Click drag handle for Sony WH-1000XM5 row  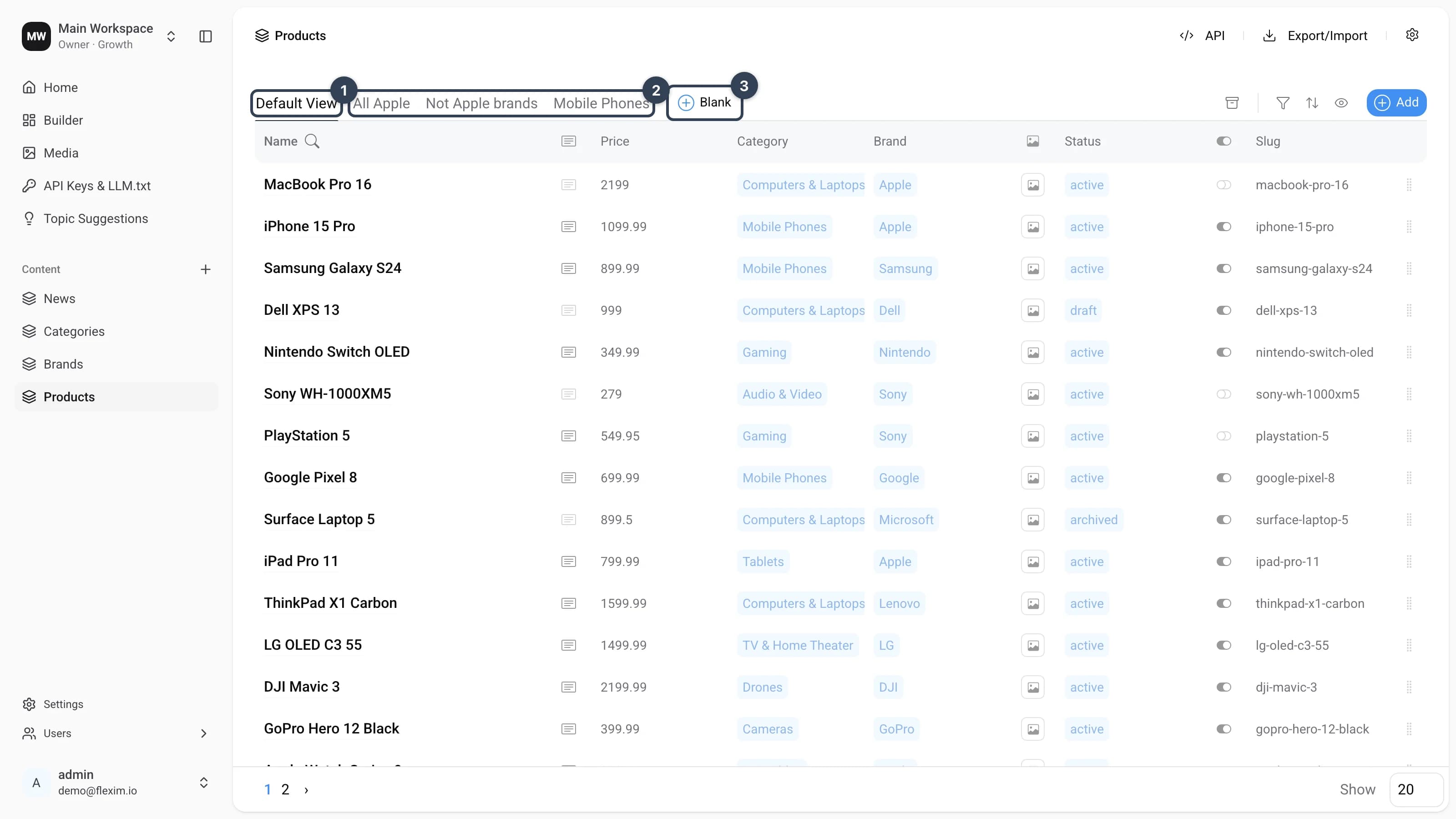click(x=1409, y=394)
